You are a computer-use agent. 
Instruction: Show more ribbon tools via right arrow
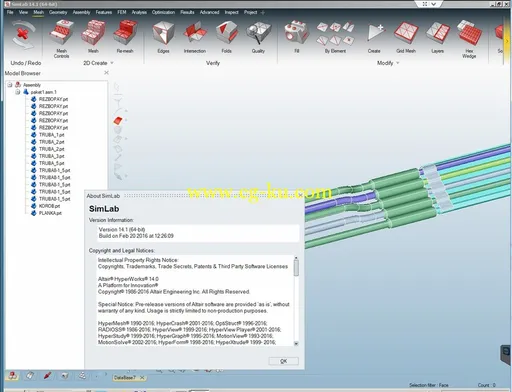pos(507,41)
